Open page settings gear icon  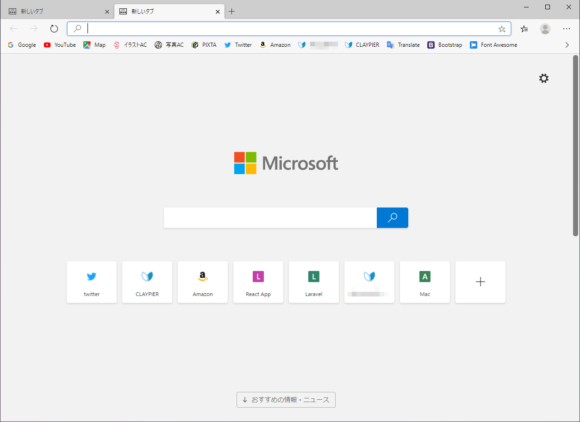543,78
